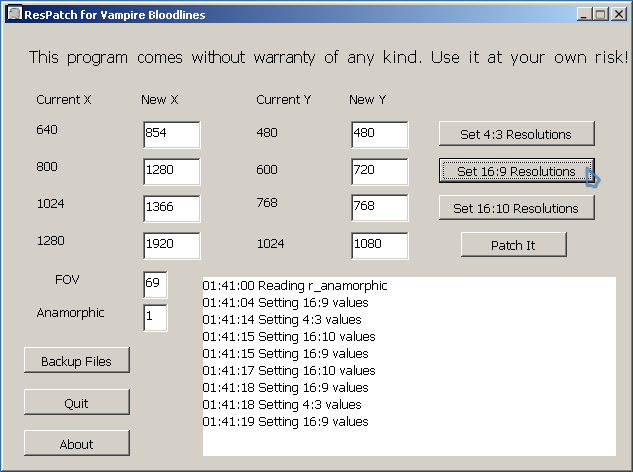The height and width of the screenshot is (472, 633).
Task: Focus New Y field containing 720
Action: coord(379,172)
